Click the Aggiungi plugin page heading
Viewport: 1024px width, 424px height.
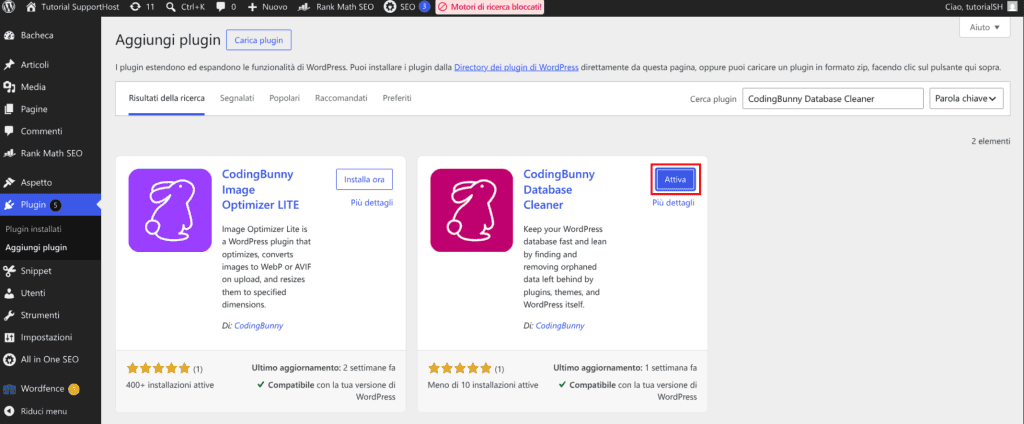click(x=168, y=40)
